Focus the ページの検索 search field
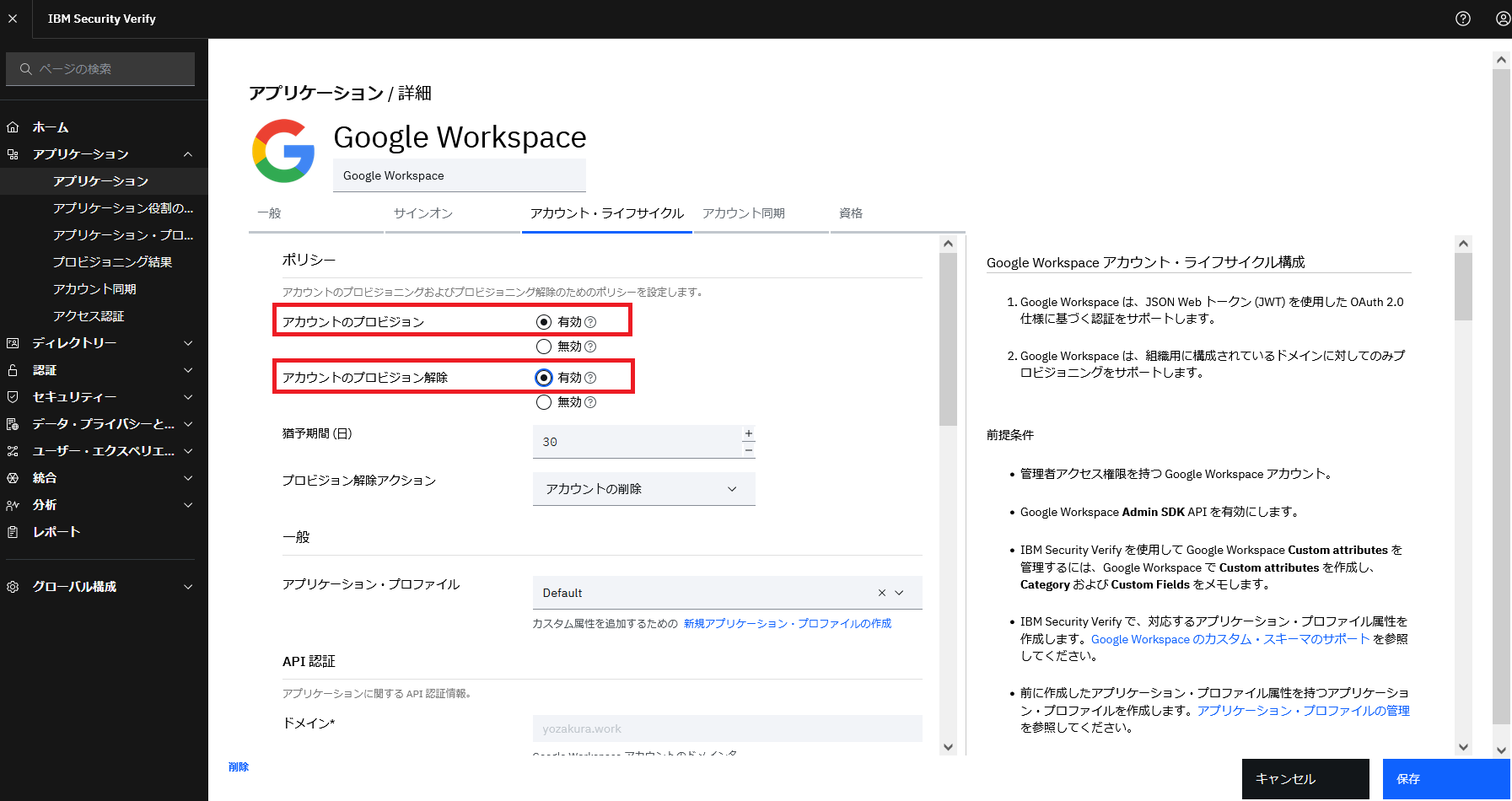1512x801 pixels. (x=100, y=69)
